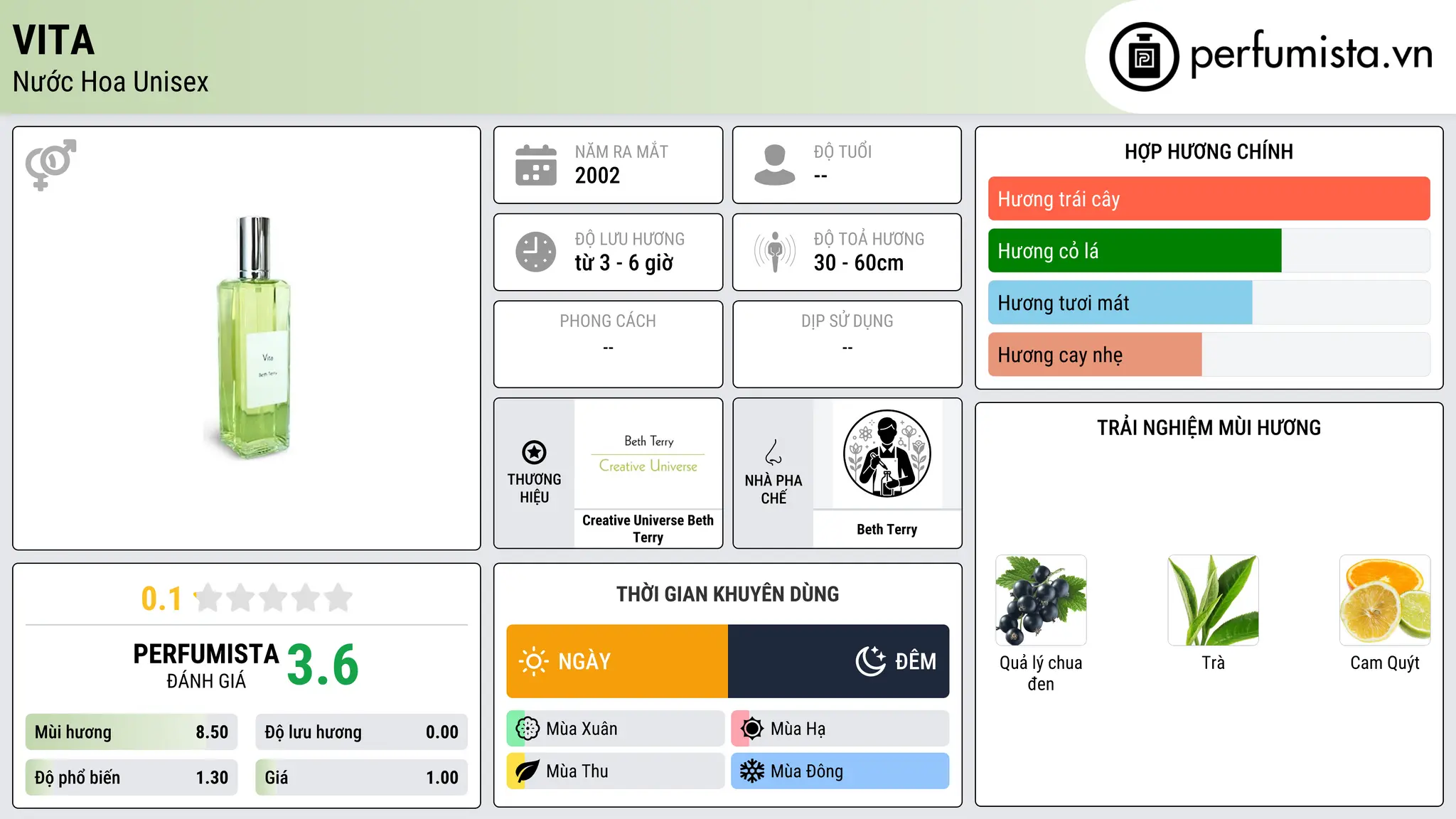Screen dimensions: 1456x819
Task: Click the Giá 1.00 score bar
Action: [x=362, y=778]
